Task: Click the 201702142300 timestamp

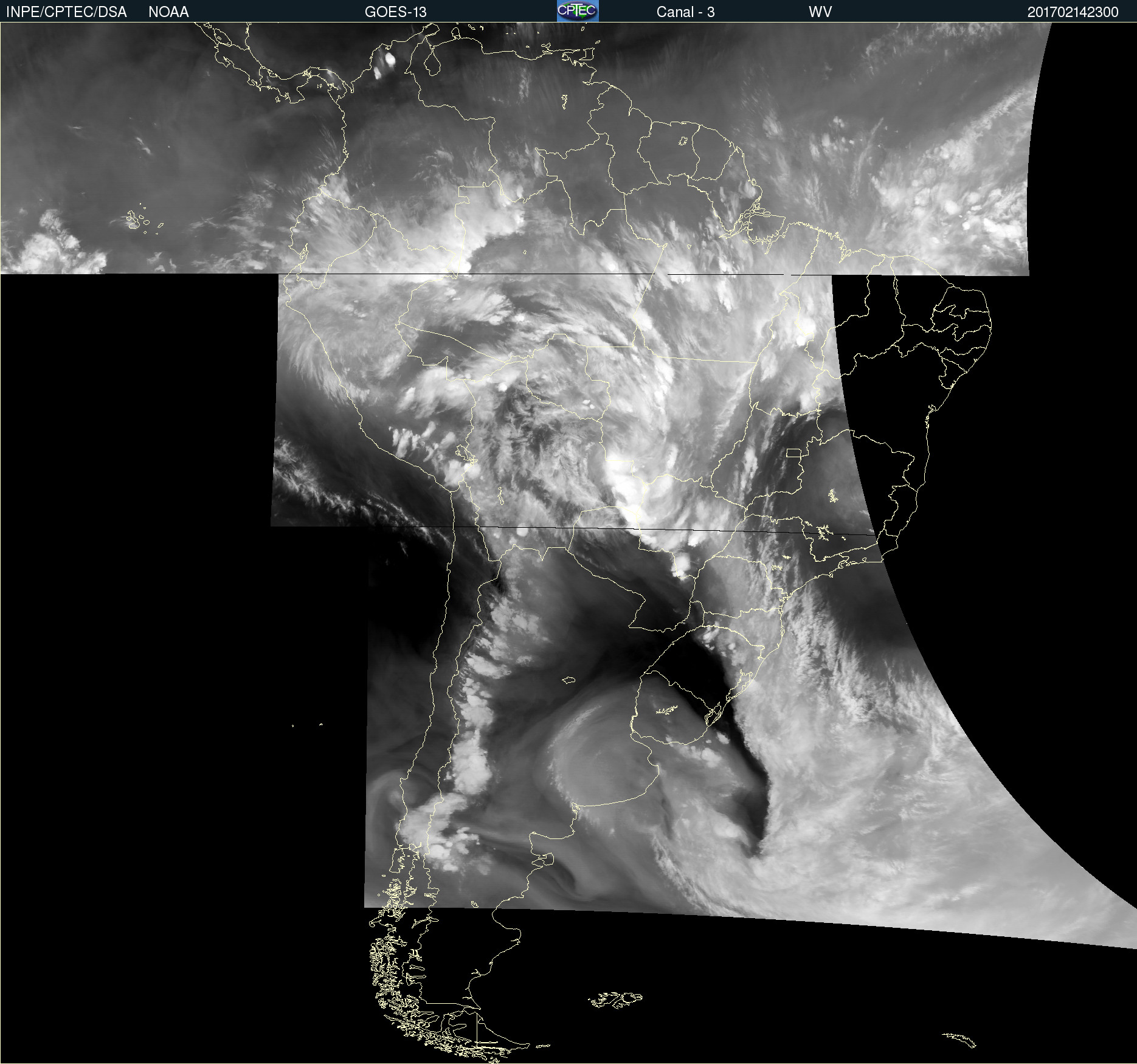Action: [1073, 12]
